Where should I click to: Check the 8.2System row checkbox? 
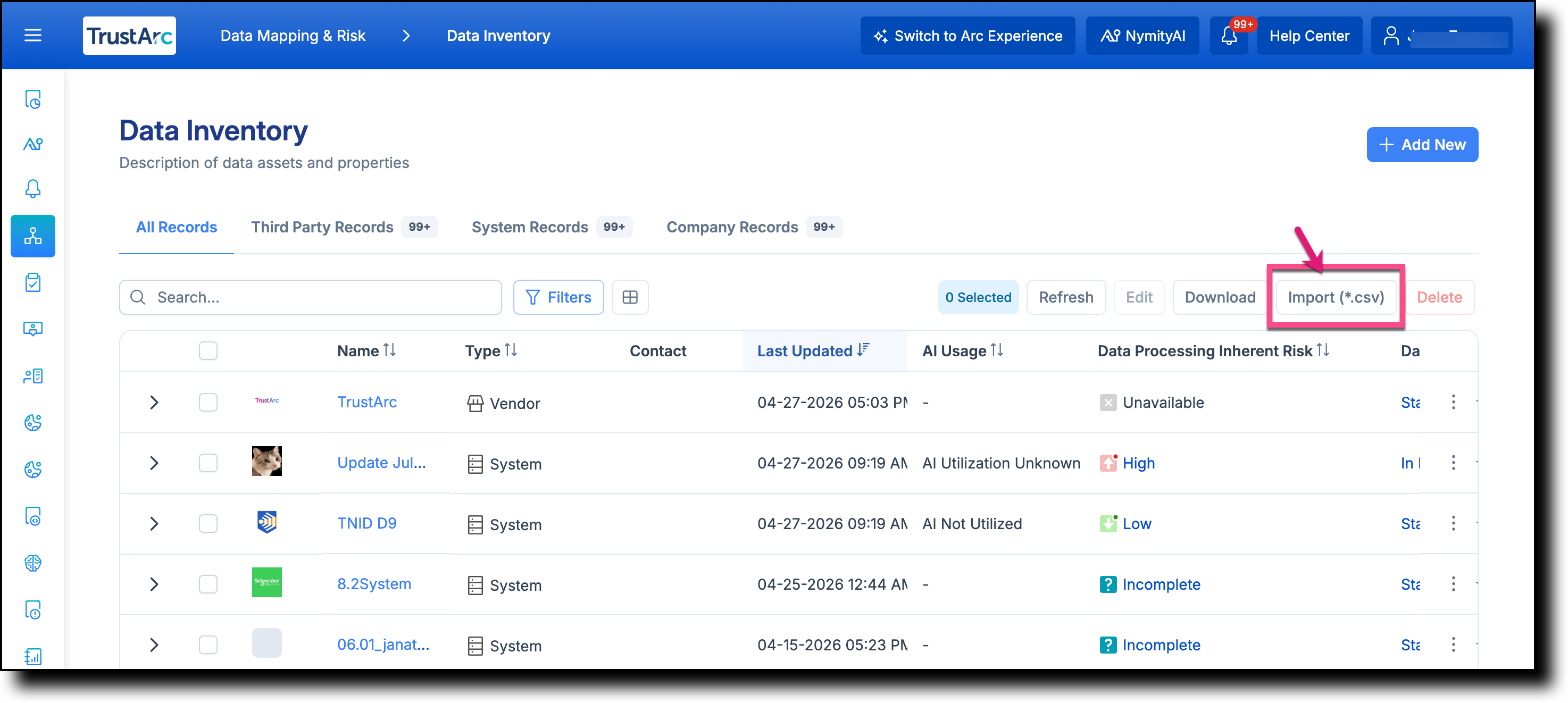208,584
